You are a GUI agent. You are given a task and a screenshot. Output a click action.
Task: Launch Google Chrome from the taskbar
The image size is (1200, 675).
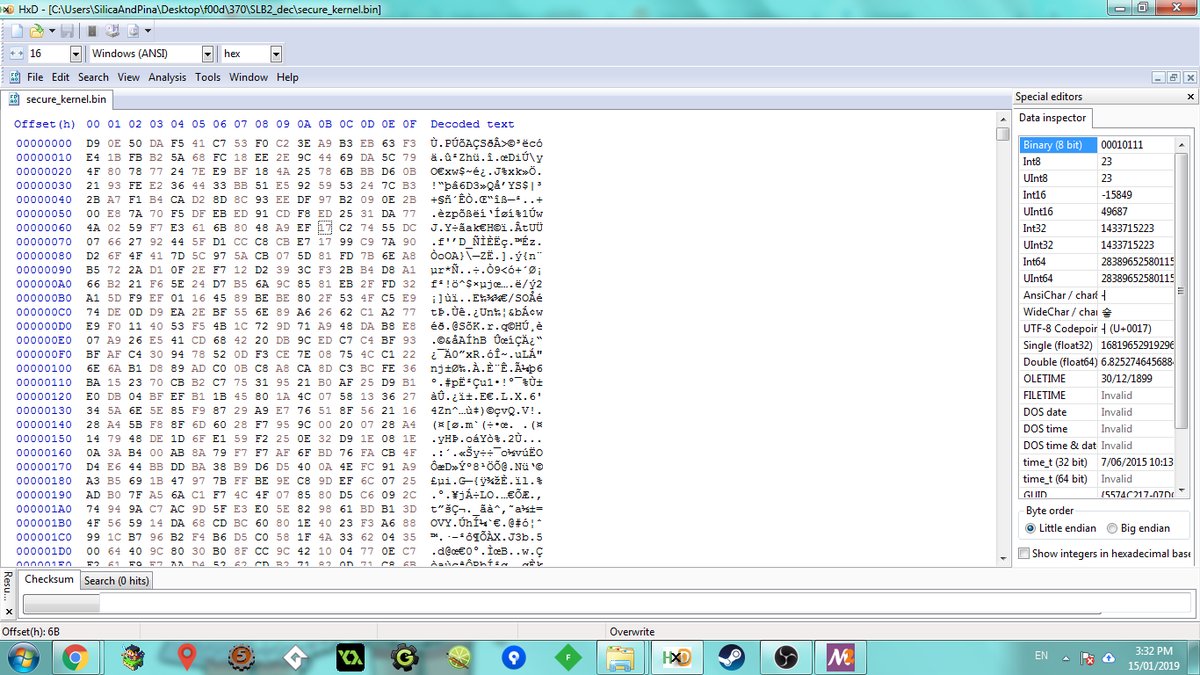73,657
